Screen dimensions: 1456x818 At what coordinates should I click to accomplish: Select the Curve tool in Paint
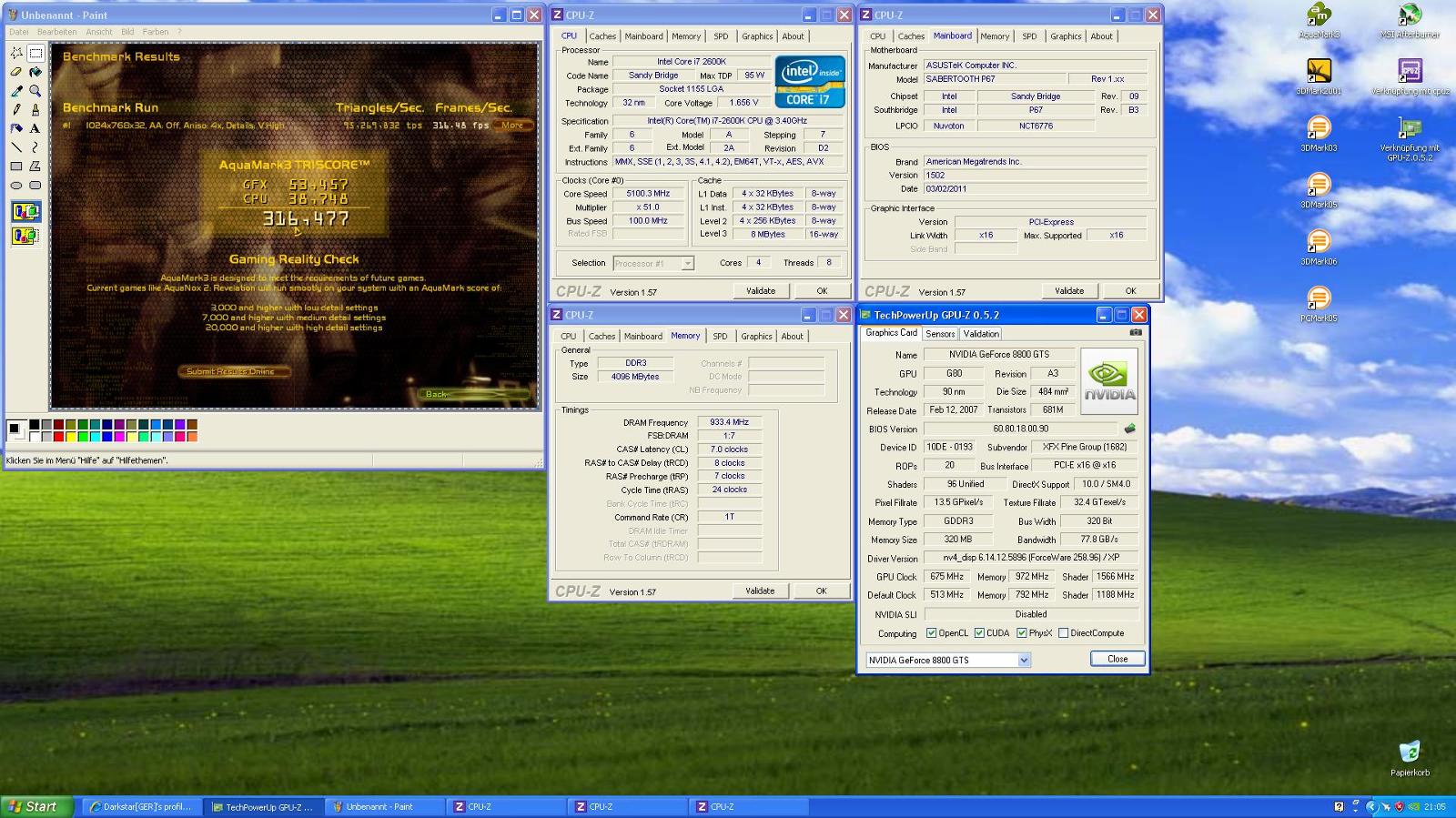pyautogui.click(x=35, y=147)
